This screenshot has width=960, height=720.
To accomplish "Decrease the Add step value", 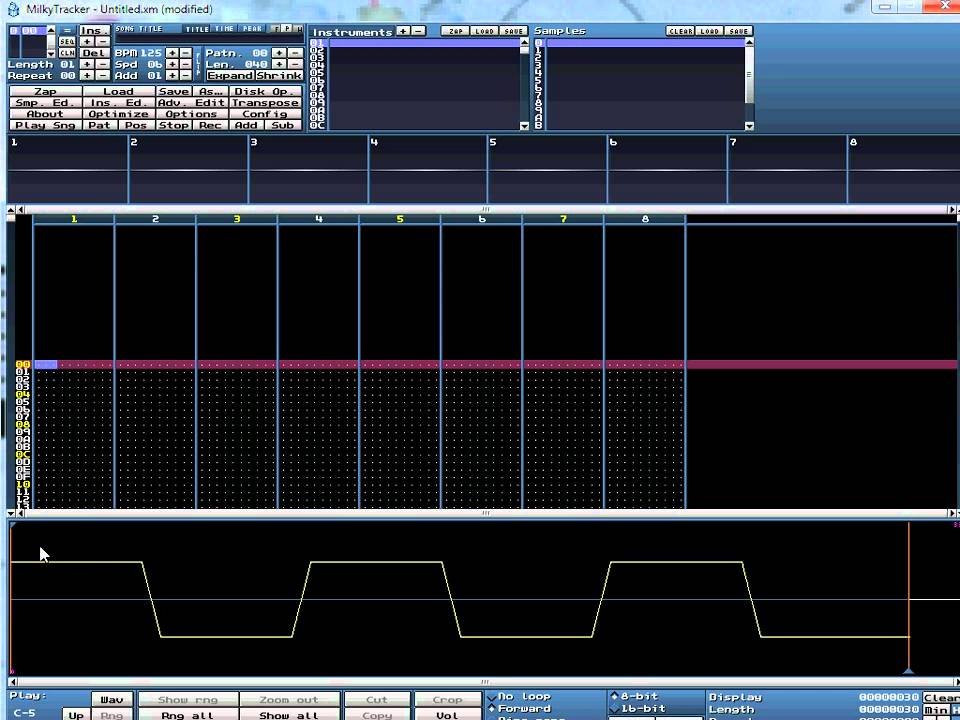I will click(186, 75).
